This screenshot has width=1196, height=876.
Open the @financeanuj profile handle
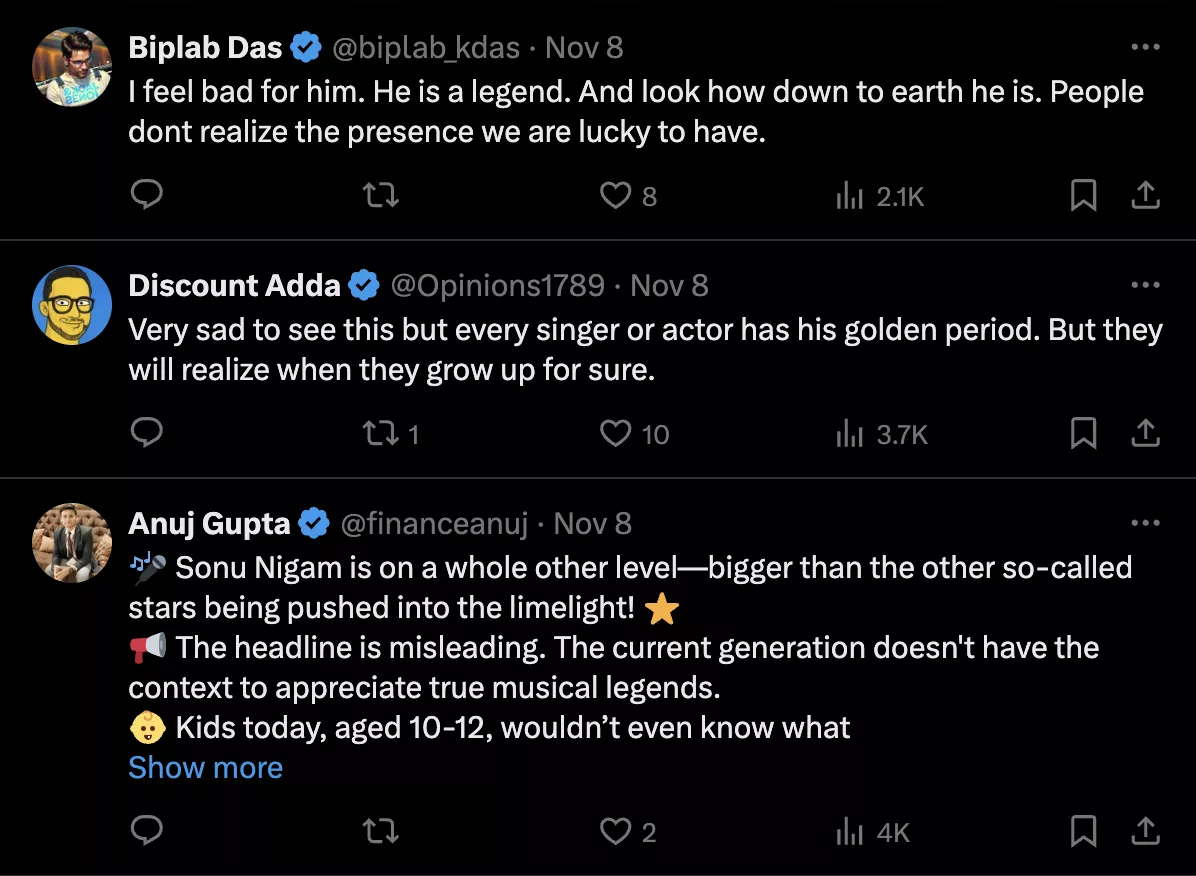[434, 523]
